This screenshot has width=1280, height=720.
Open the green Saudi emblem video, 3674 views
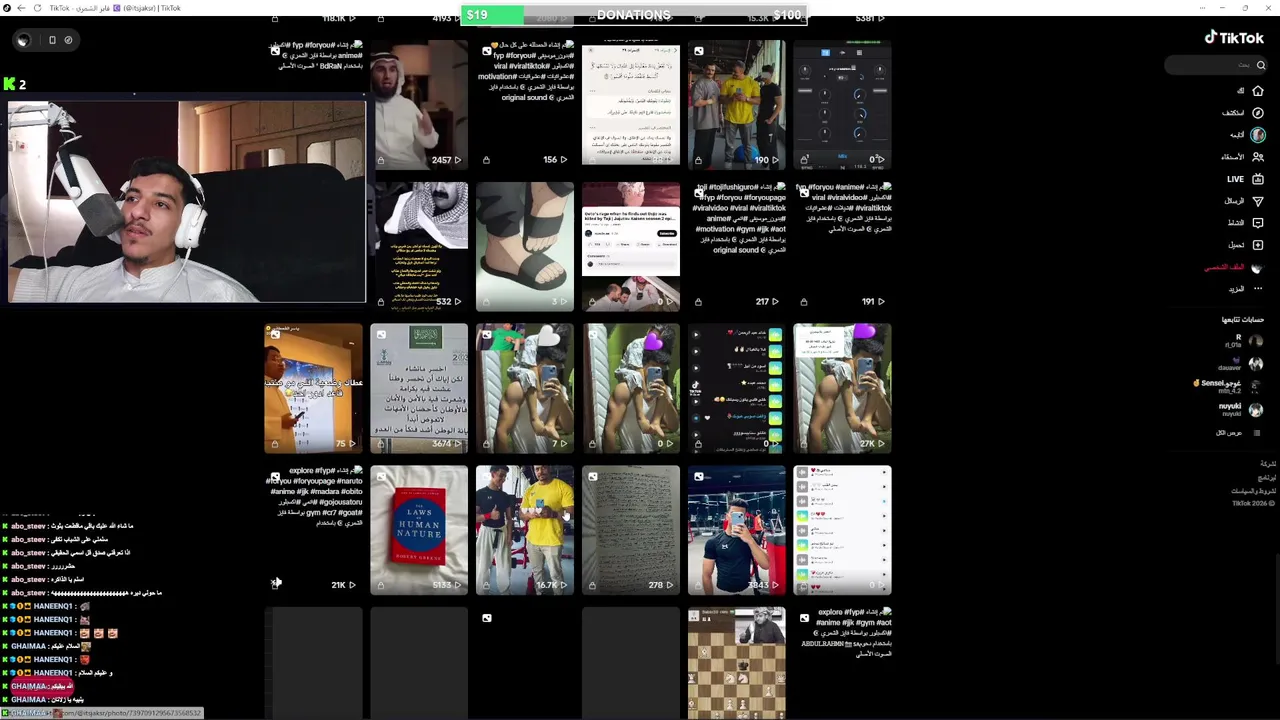(x=419, y=388)
